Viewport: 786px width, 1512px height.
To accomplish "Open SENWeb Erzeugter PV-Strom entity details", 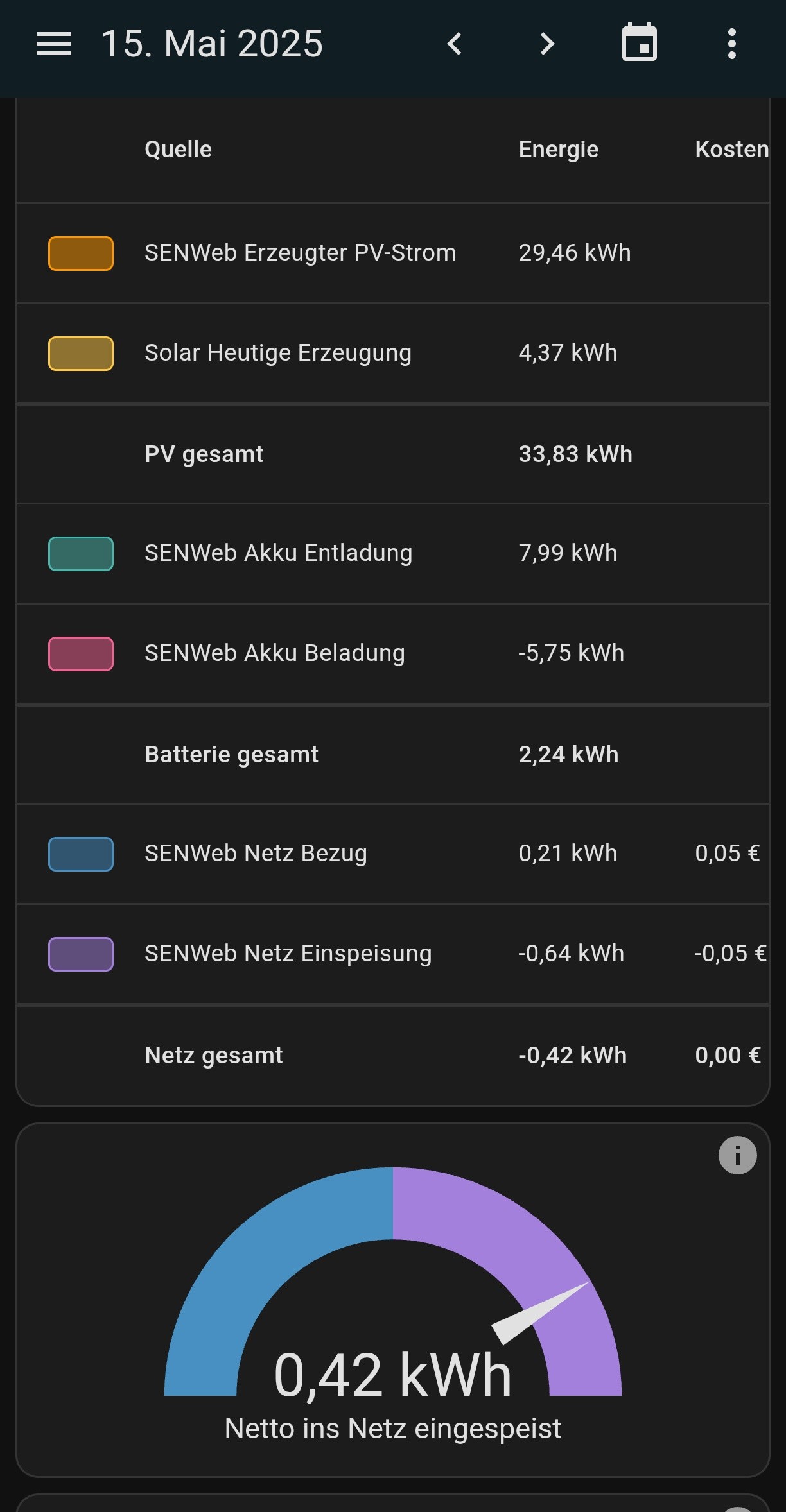I will click(300, 253).
